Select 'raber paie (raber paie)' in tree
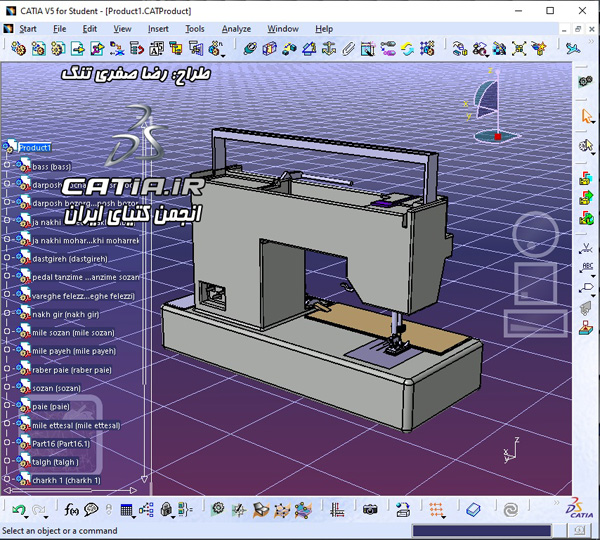 (x=72, y=370)
